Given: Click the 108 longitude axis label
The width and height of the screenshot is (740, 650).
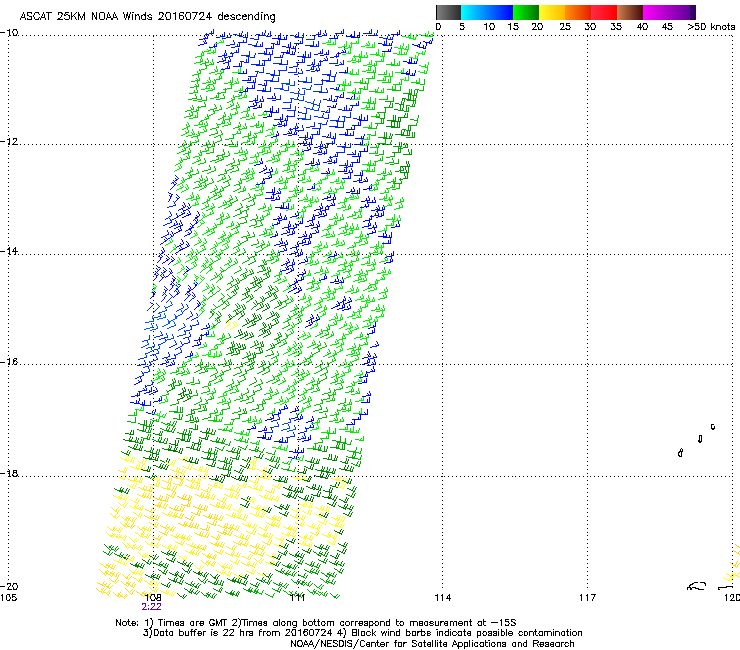Looking at the screenshot, I should 152,598.
